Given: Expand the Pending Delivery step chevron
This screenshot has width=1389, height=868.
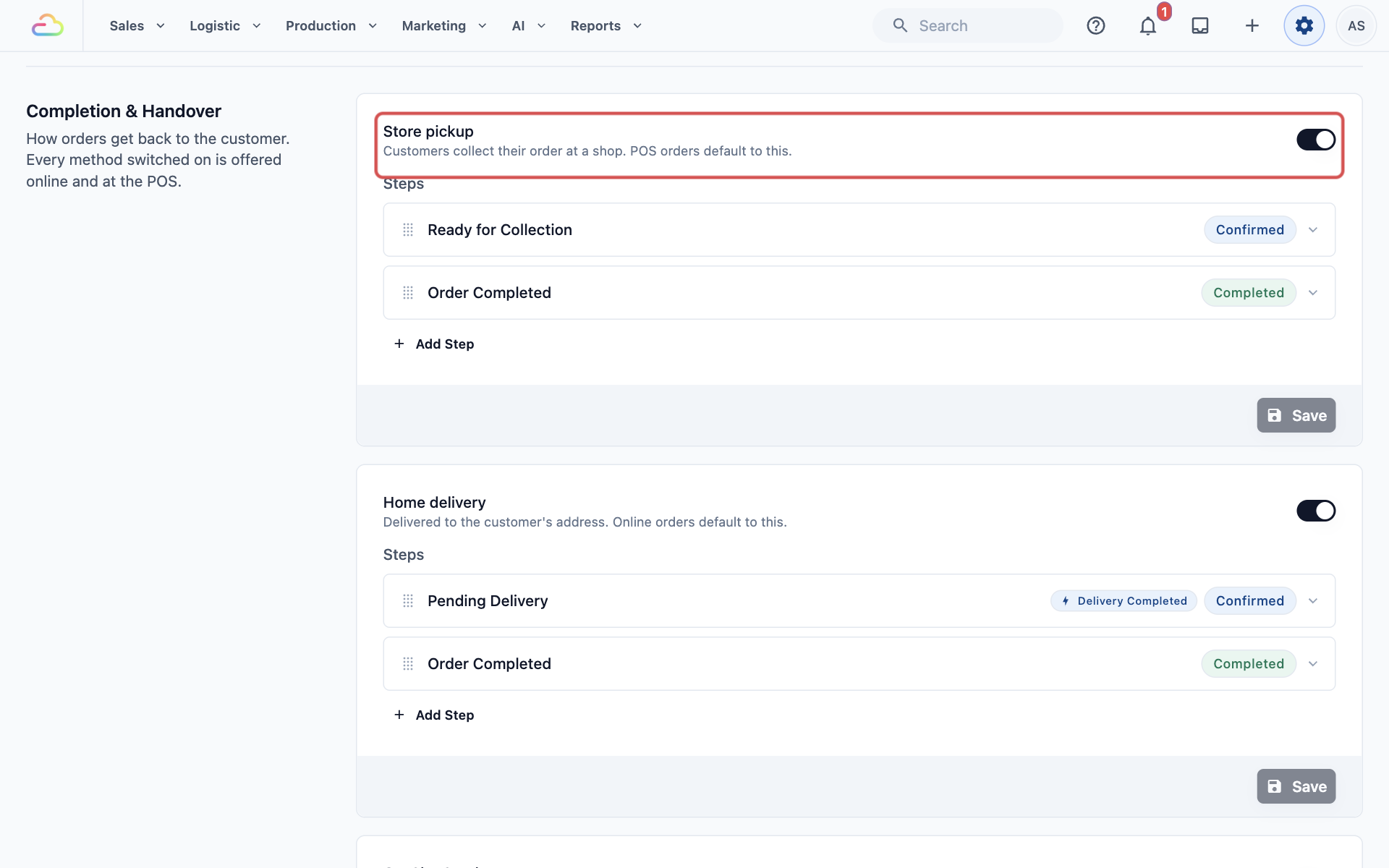Looking at the screenshot, I should (1313, 601).
